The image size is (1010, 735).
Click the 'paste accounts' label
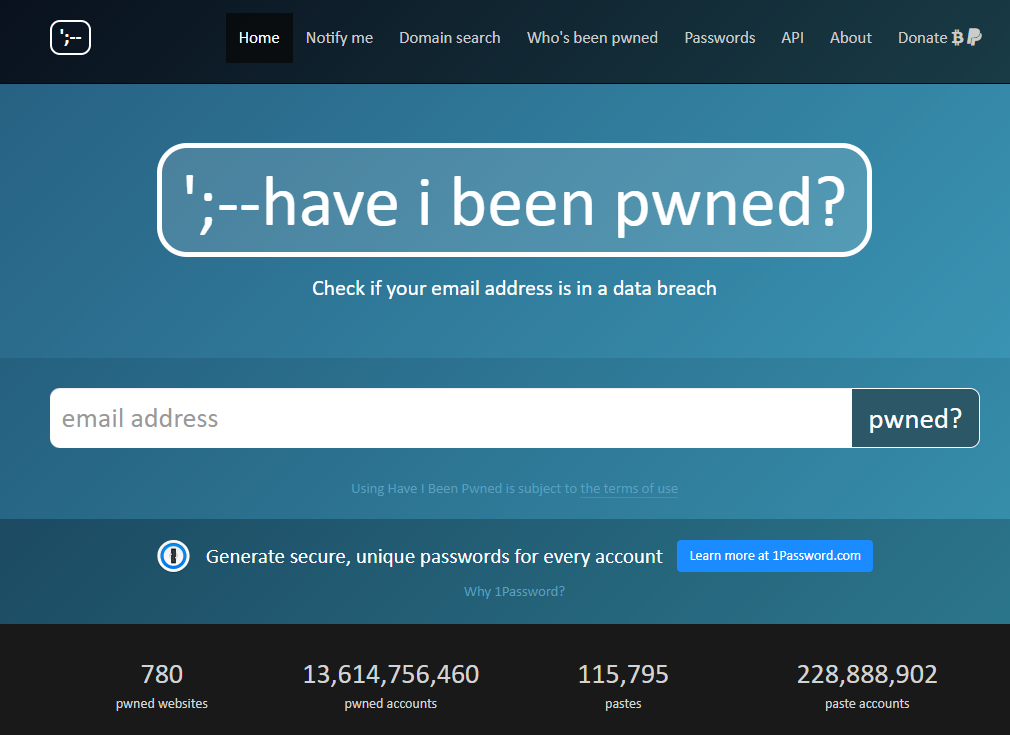tap(867, 703)
